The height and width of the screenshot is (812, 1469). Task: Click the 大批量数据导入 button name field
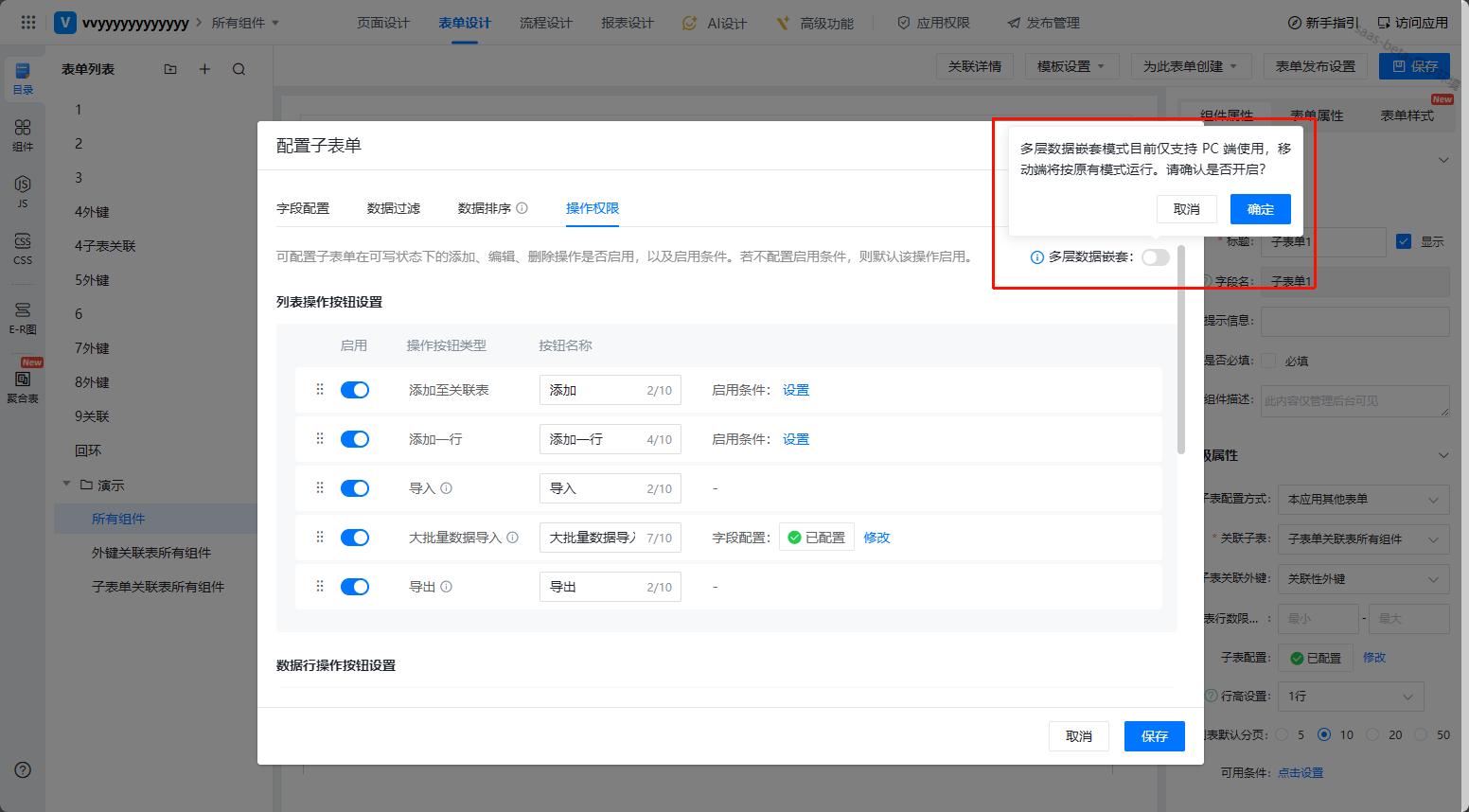[593, 538]
